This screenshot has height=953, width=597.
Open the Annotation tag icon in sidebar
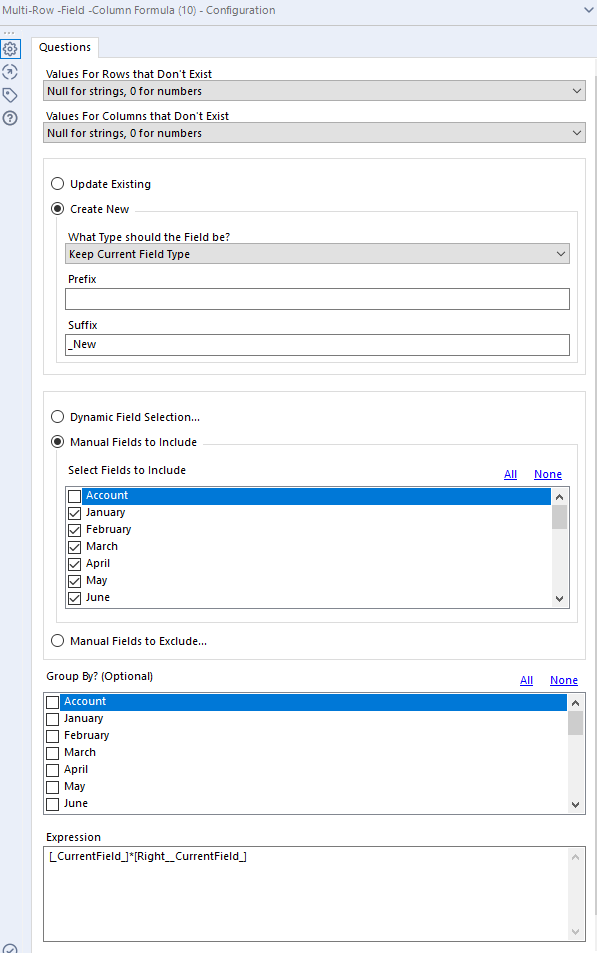click(10, 95)
